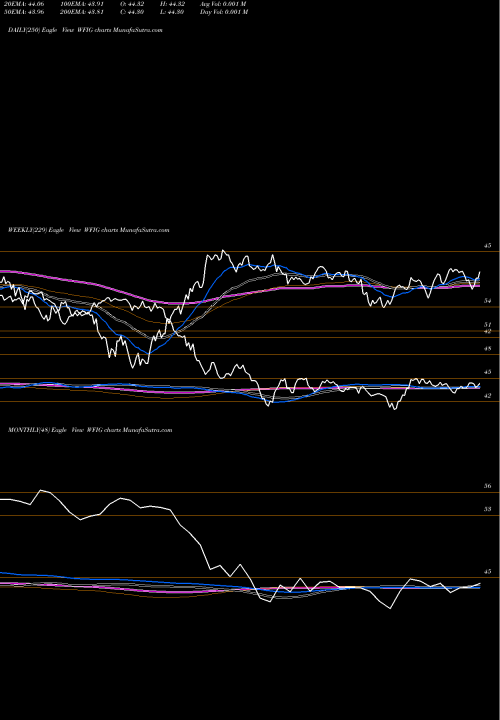Click the WEEKLY(229) Eagle View chart title

coord(89,230)
